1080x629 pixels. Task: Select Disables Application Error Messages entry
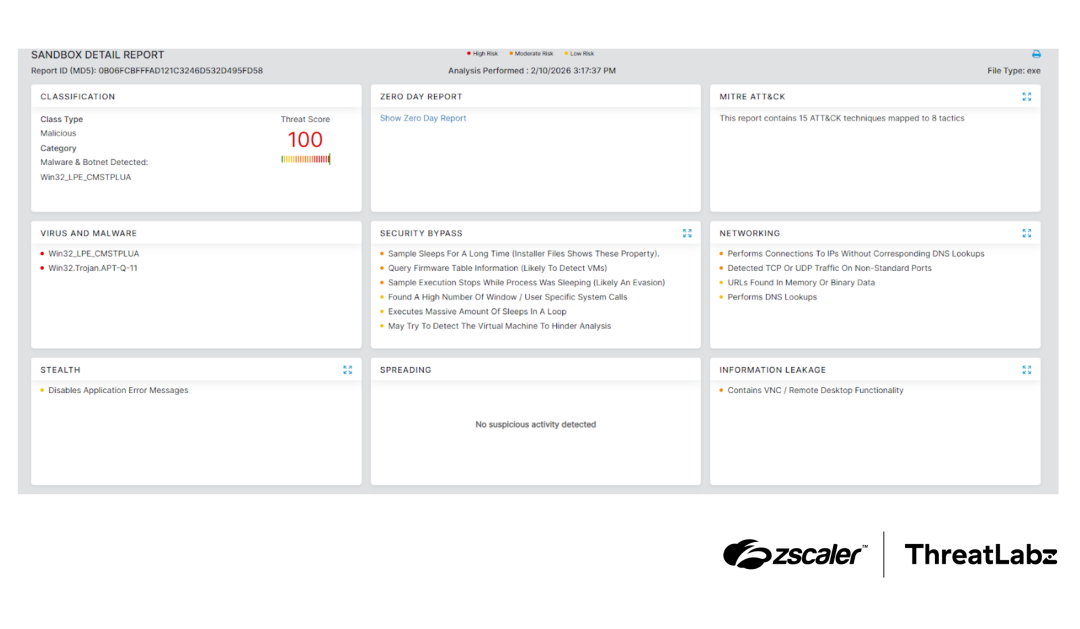tap(118, 390)
